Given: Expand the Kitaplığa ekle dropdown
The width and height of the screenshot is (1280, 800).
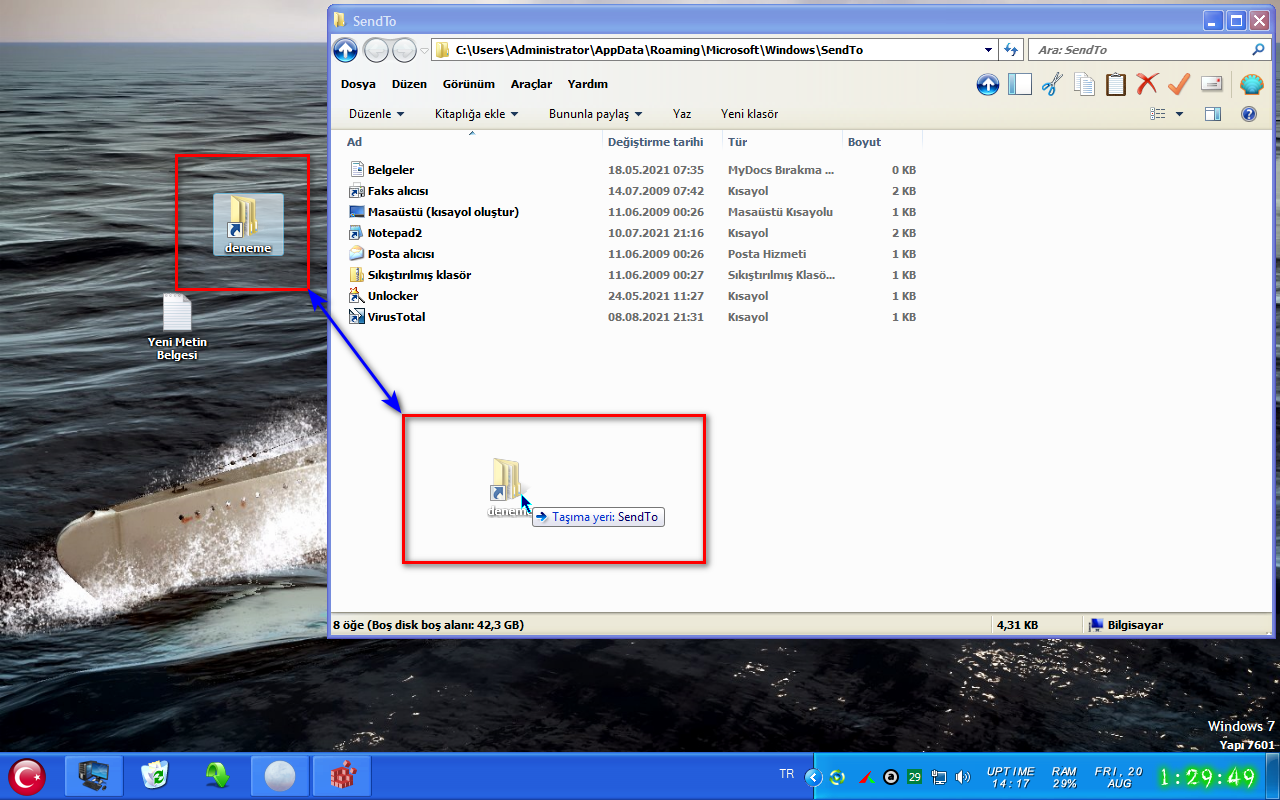Looking at the screenshot, I should pos(476,114).
